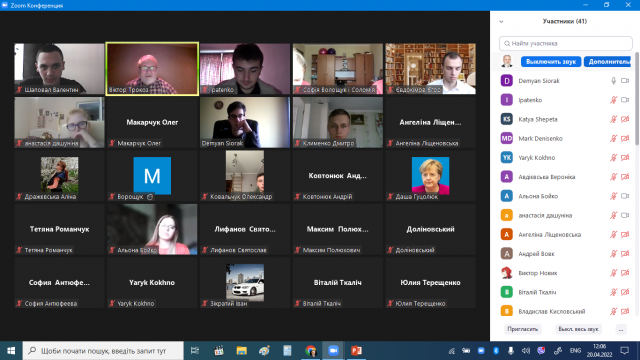This screenshot has width=640, height=360.
Task: Click the KS avatar of Katya Shepeta
Action: click(x=507, y=119)
